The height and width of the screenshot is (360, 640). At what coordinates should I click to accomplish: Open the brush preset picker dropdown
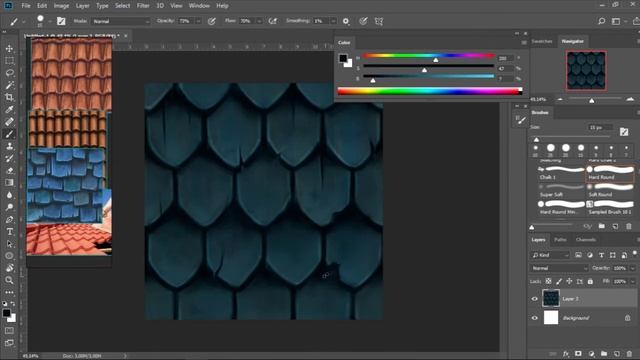pyautogui.click(x=50, y=21)
